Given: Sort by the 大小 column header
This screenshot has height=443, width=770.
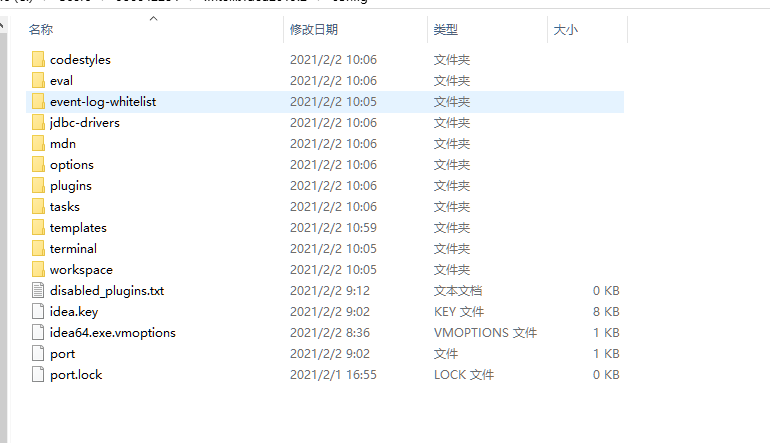Looking at the screenshot, I should point(565,29).
